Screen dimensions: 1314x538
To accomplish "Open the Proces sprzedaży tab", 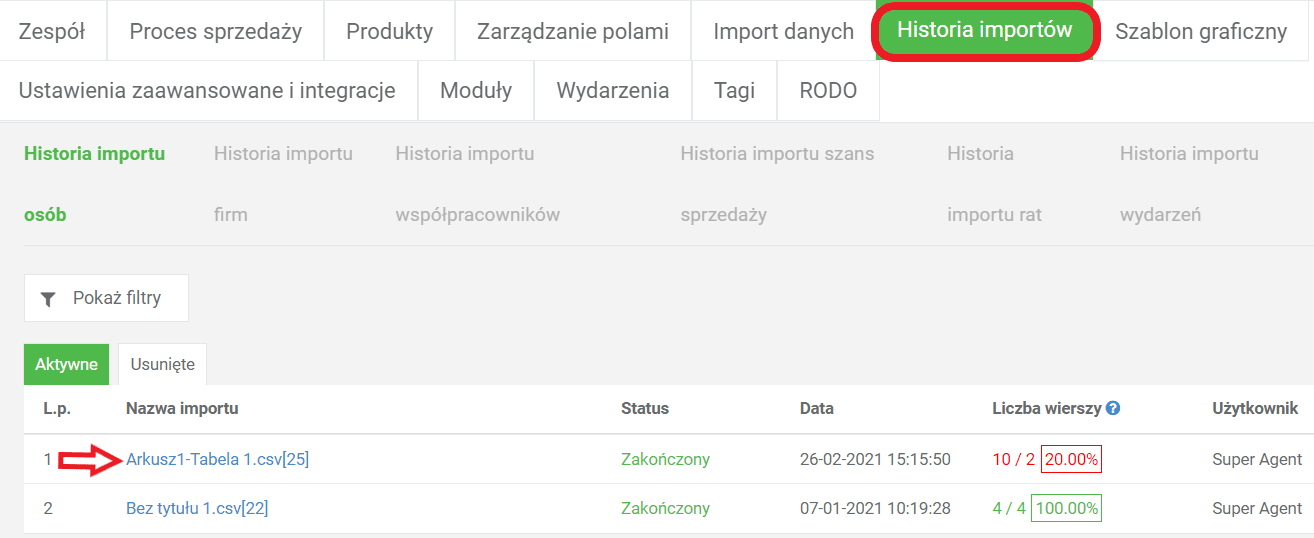I will [x=215, y=31].
